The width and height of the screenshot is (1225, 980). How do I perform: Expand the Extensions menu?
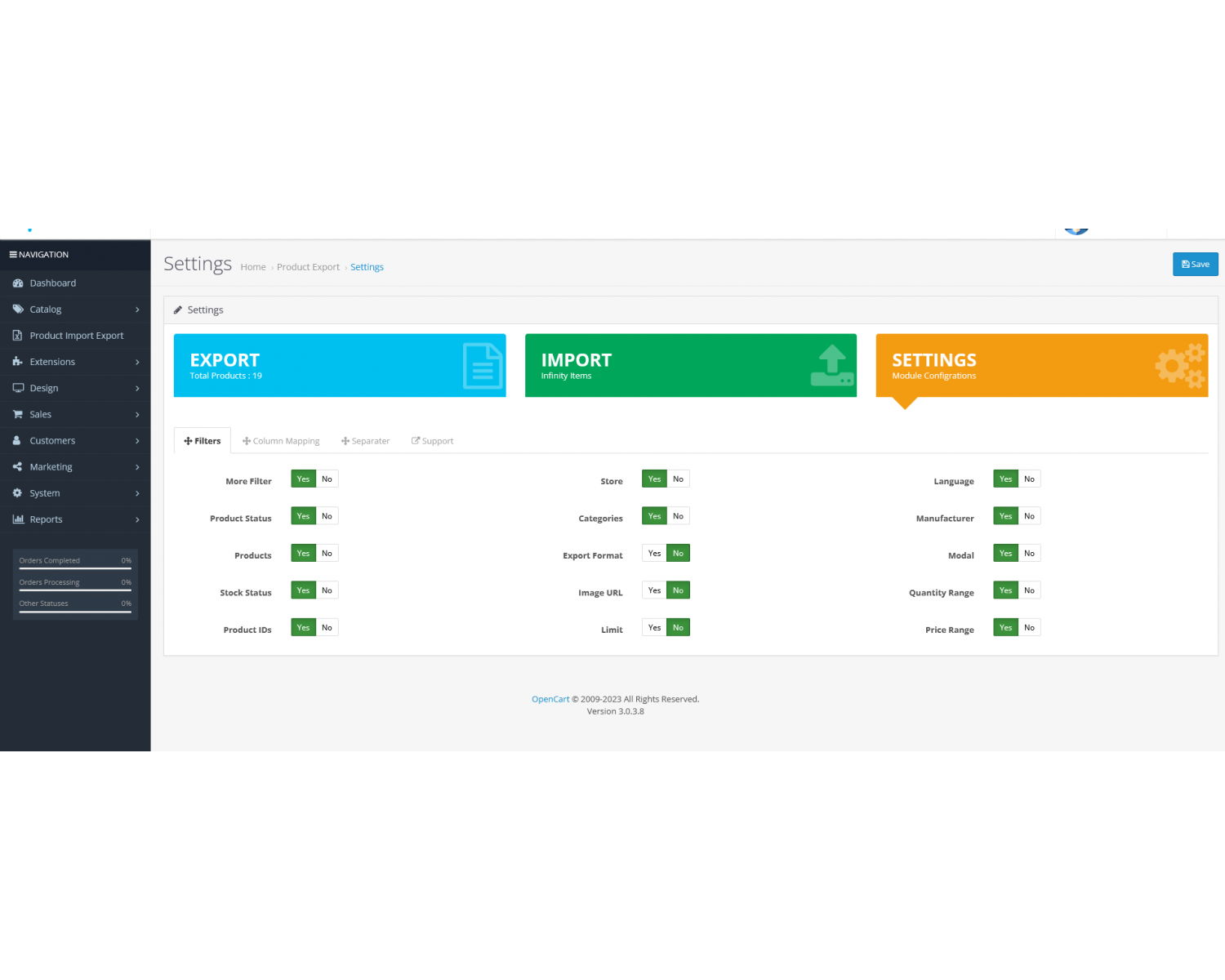tap(53, 361)
